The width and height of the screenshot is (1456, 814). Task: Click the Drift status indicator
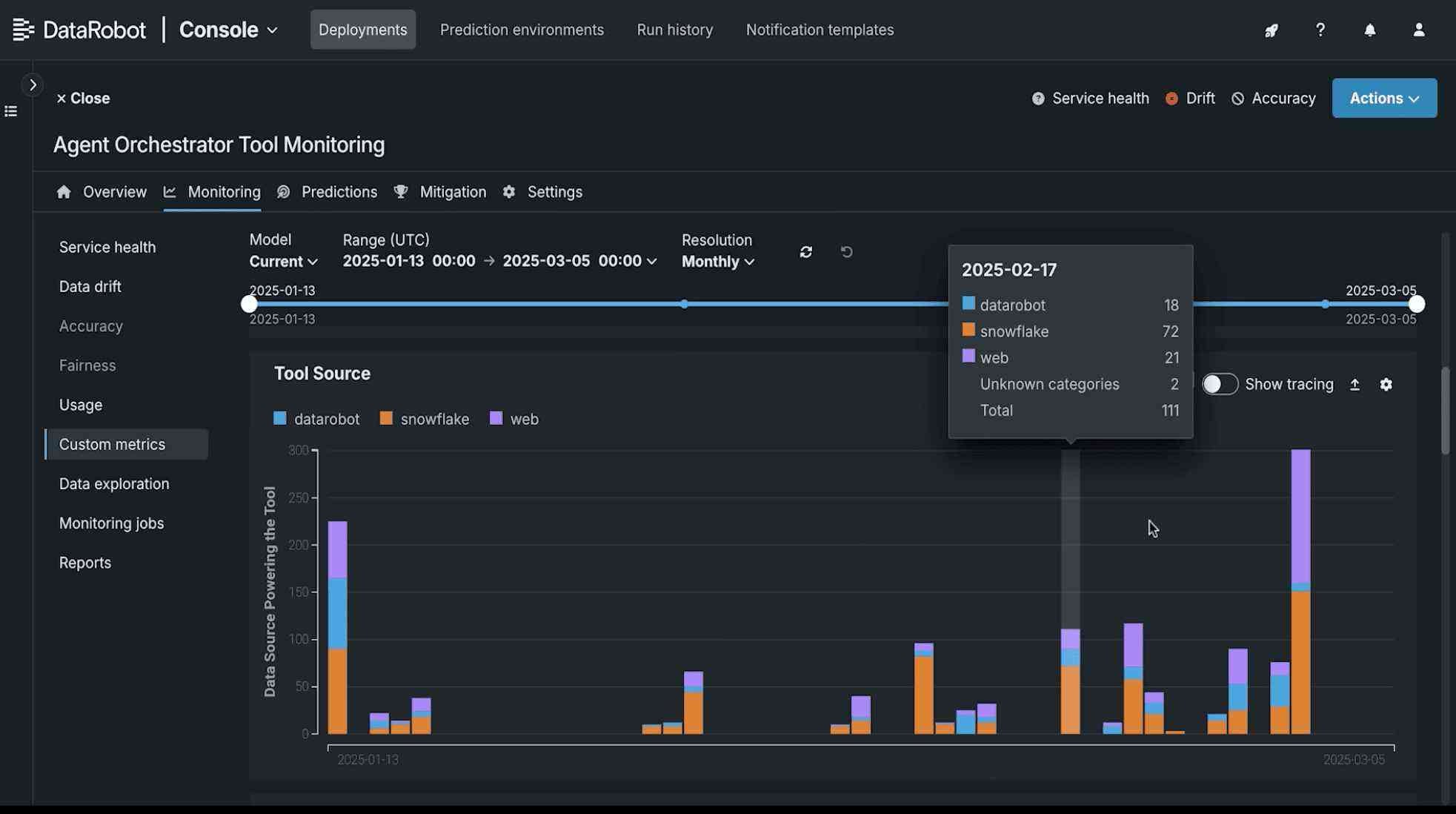point(1190,97)
